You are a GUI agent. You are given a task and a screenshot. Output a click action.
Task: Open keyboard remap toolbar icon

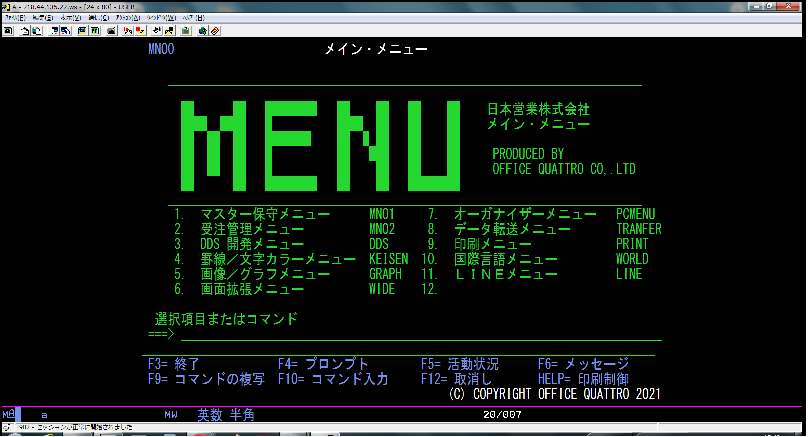click(110, 30)
